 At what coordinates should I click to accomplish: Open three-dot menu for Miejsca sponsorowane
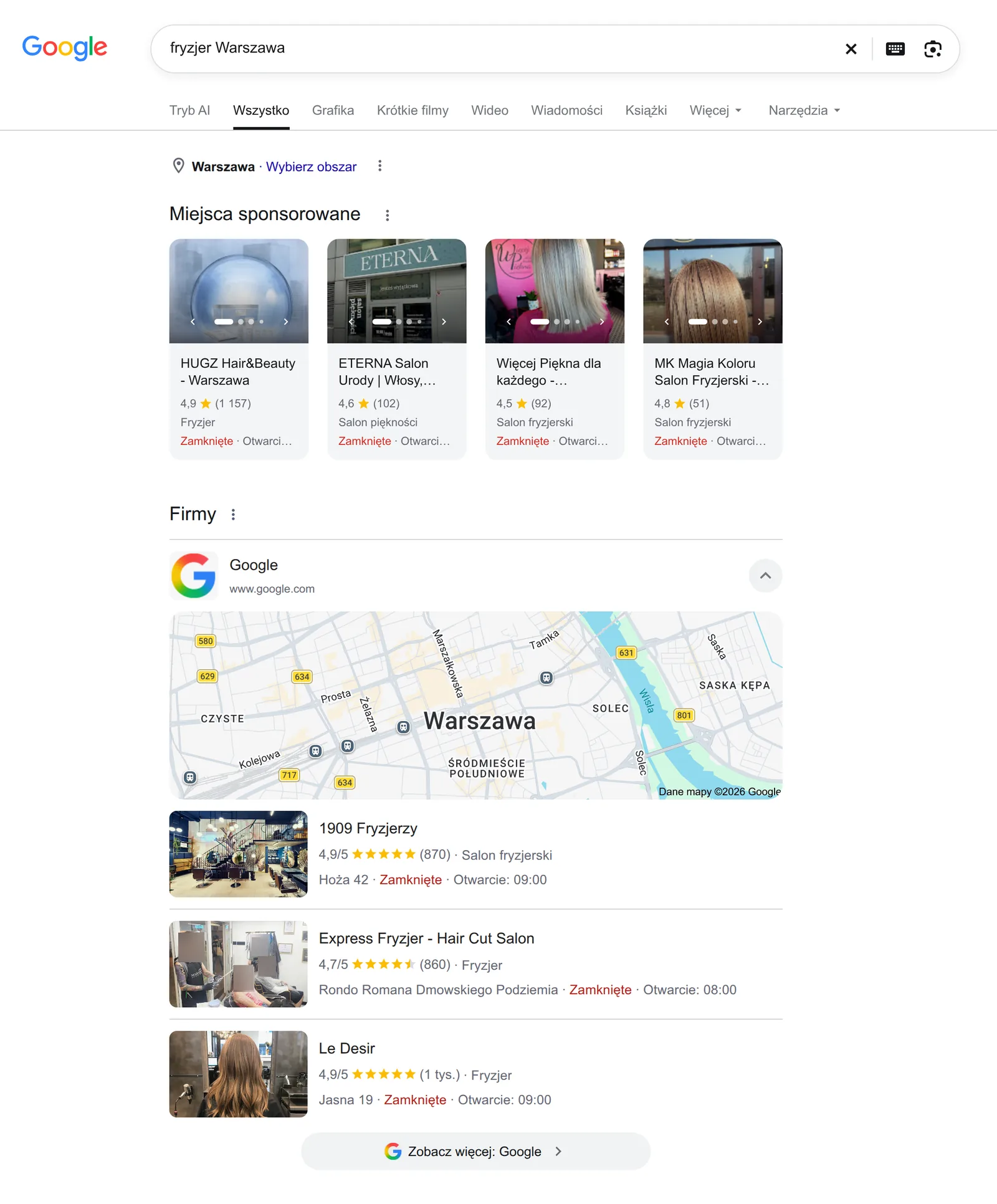387,215
